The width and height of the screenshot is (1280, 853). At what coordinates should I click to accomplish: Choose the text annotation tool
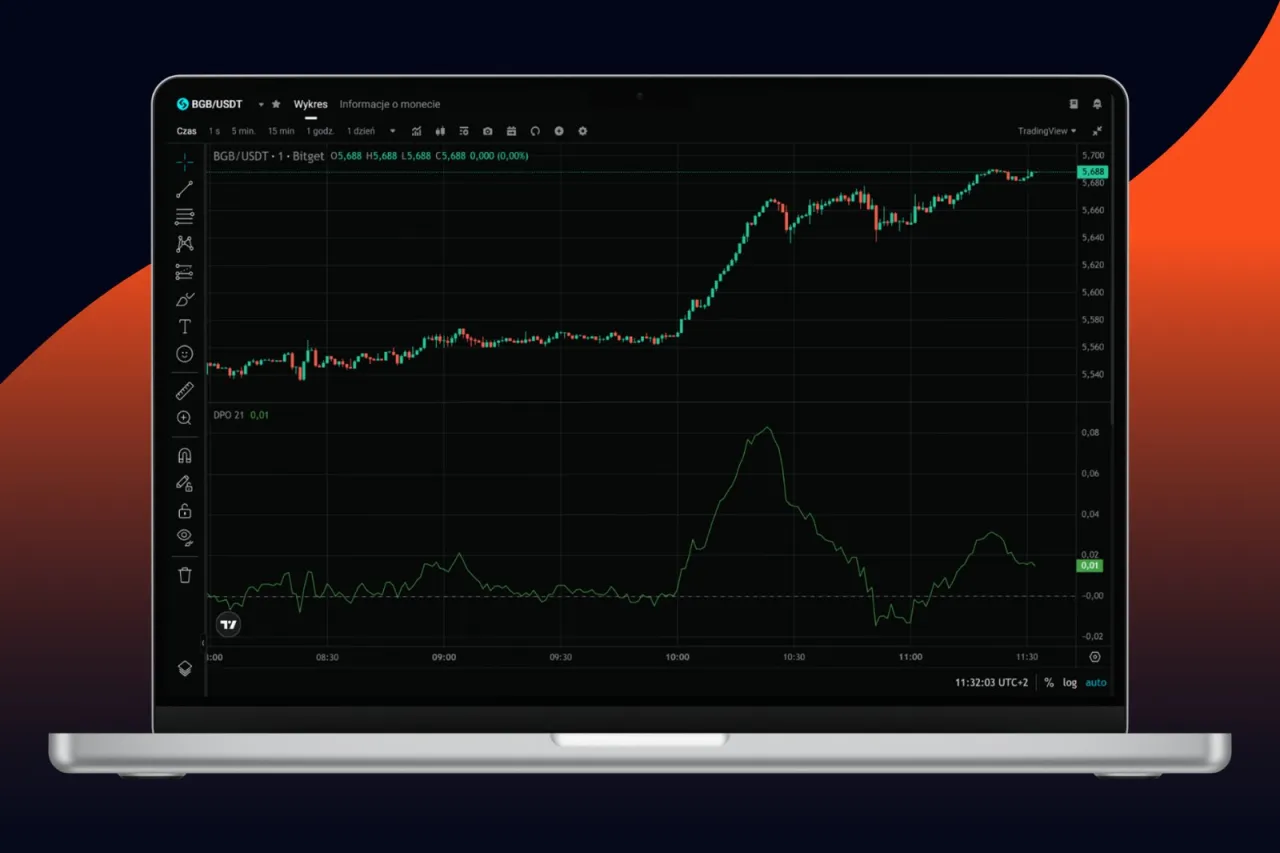point(184,326)
